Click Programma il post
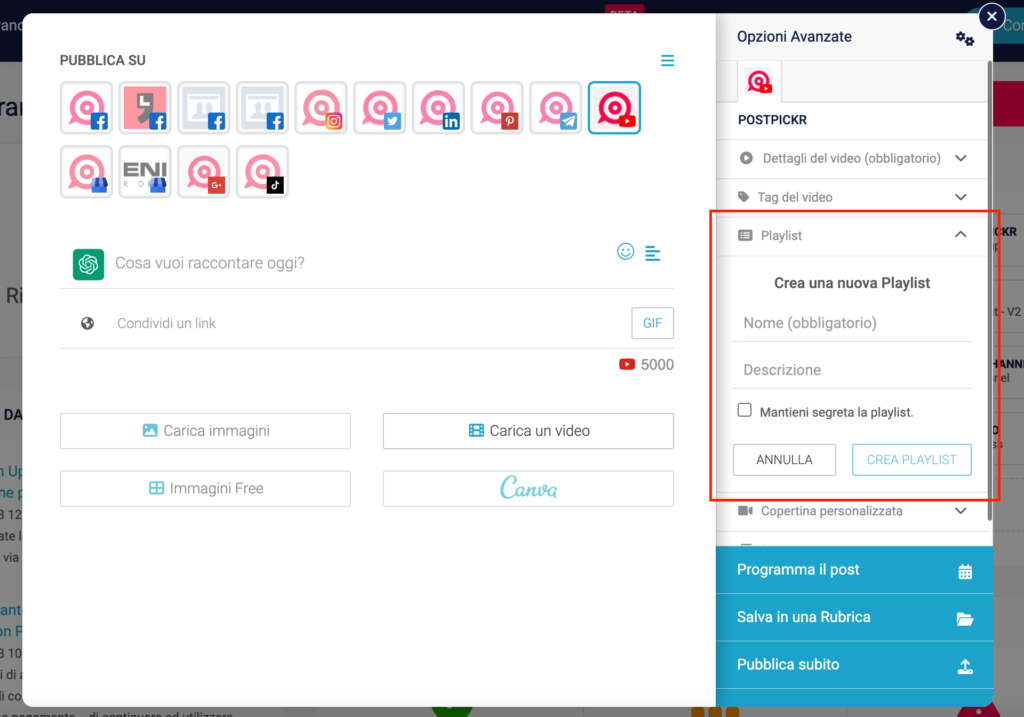 point(854,570)
